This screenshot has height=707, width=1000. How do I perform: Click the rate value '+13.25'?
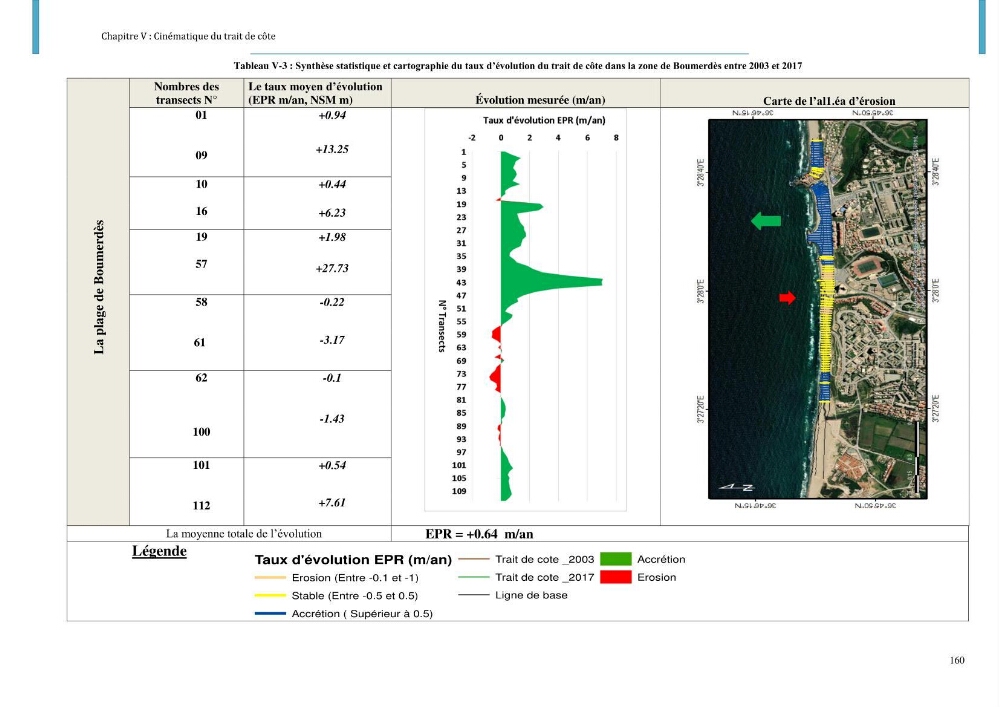click(332, 150)
